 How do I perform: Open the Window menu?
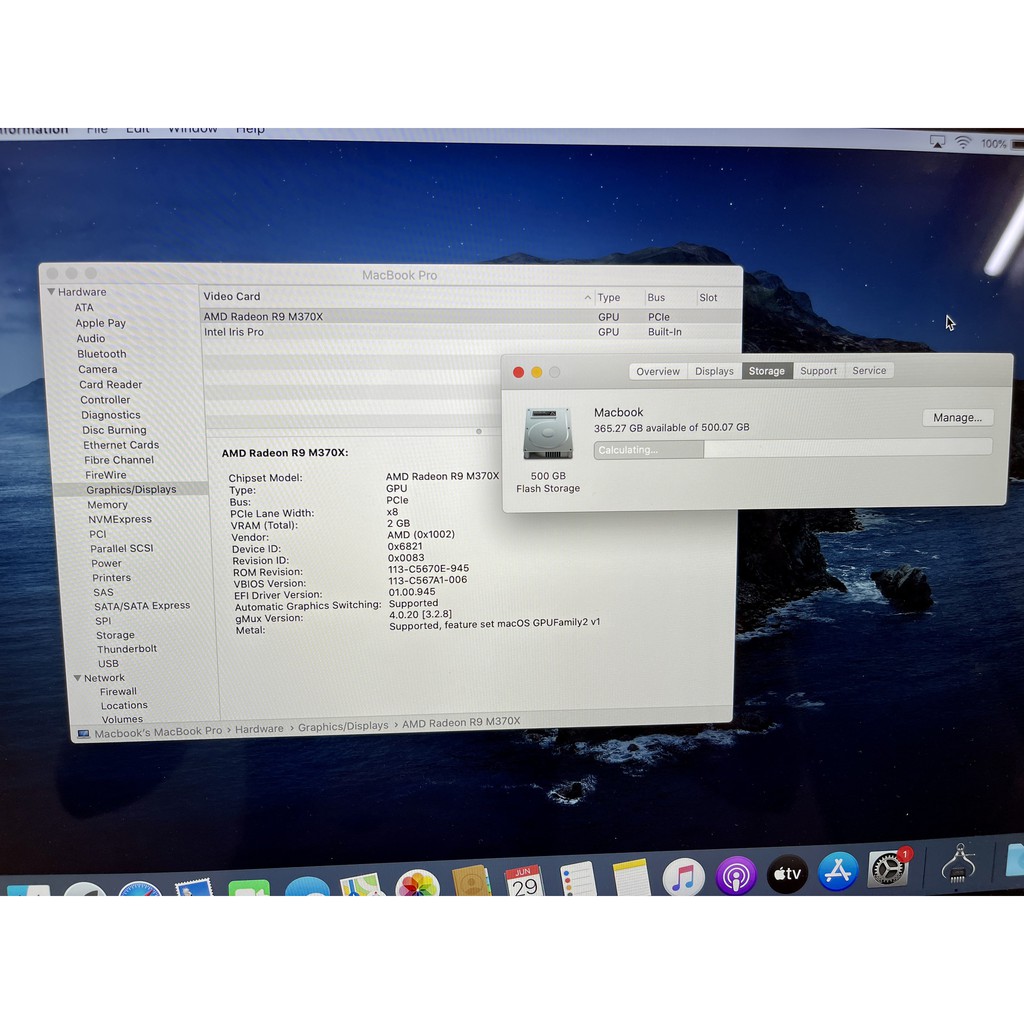192,128
